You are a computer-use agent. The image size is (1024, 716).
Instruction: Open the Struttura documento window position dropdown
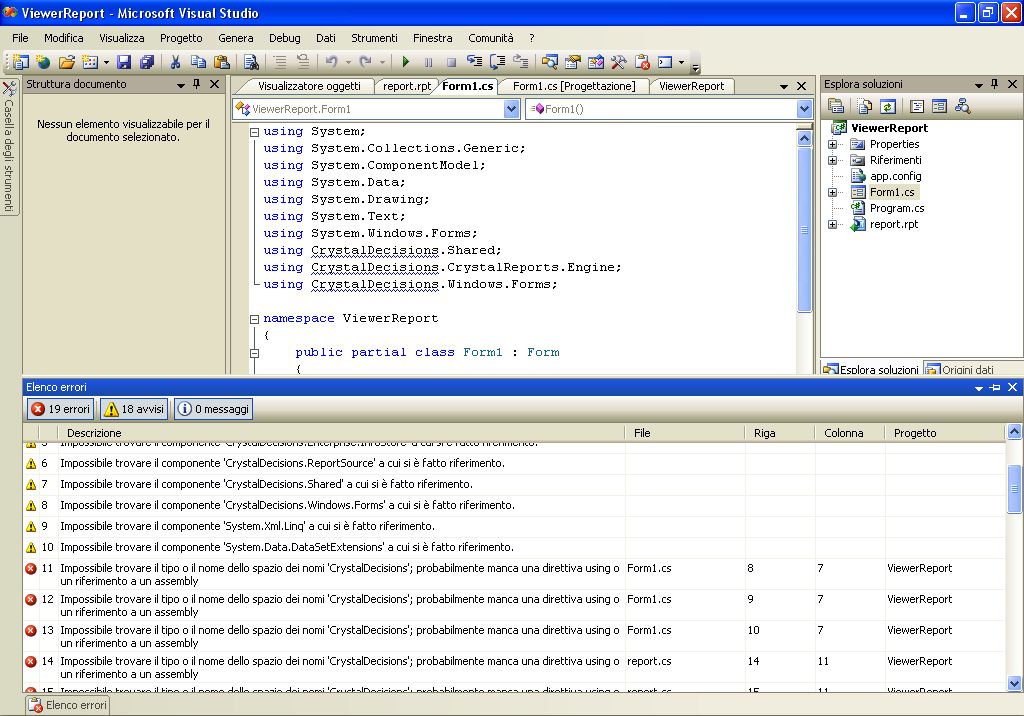click(x=181, y=85)
